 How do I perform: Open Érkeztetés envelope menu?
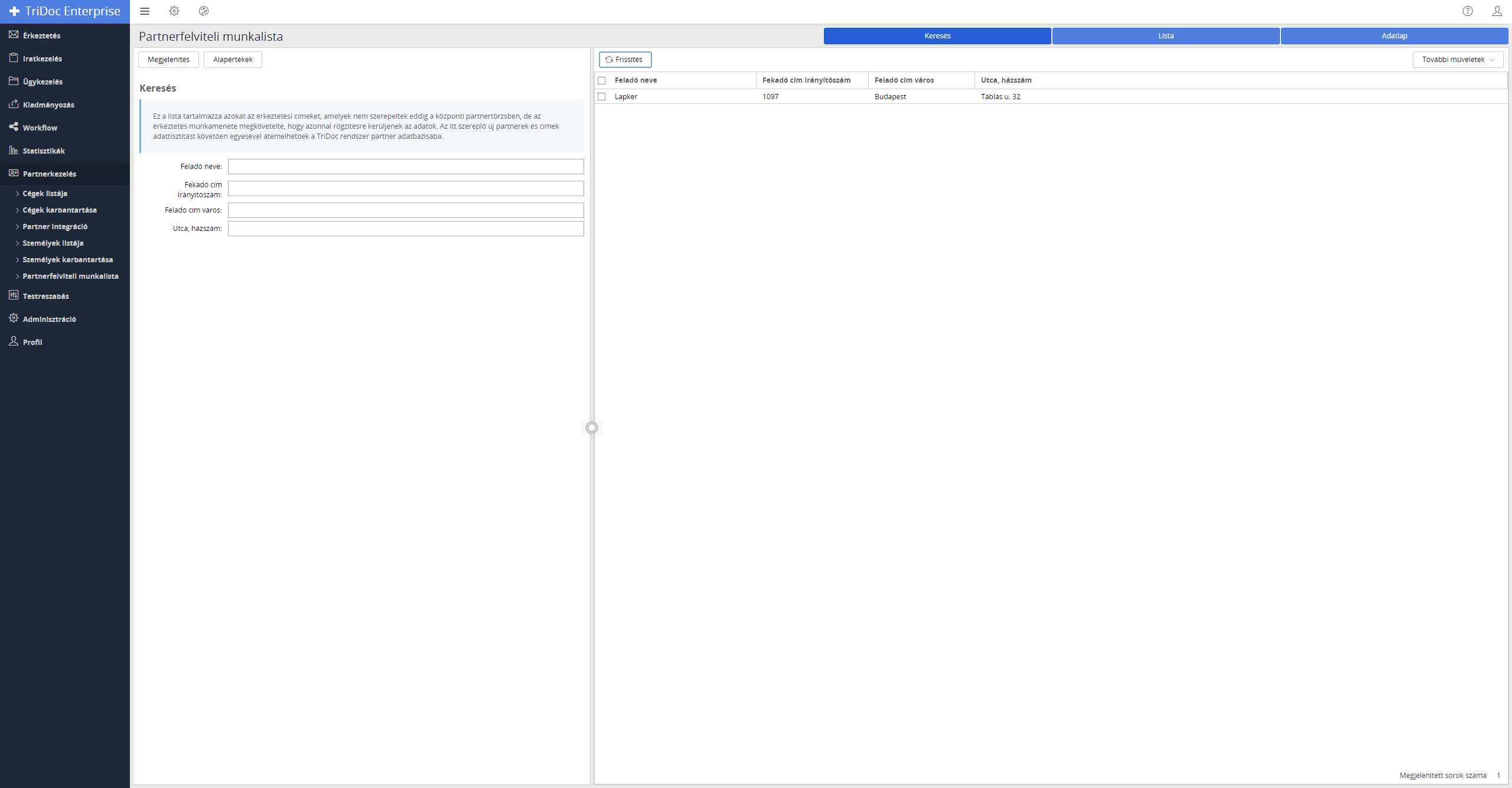coord(41,35)
